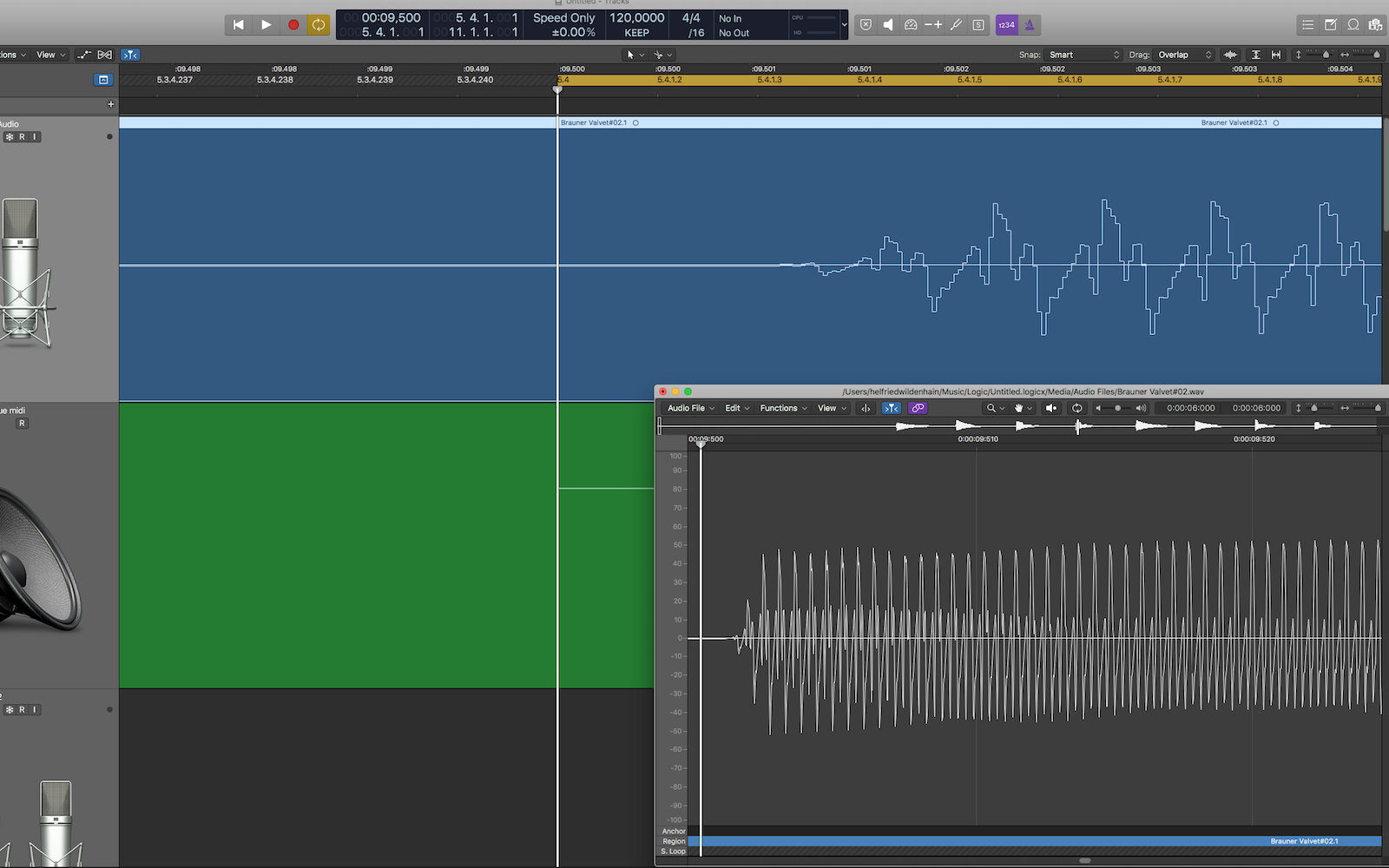Click the audio file waveform overview strip
The width and height of the screenshot is (1389, 868).
click(x=1019, y=425)
